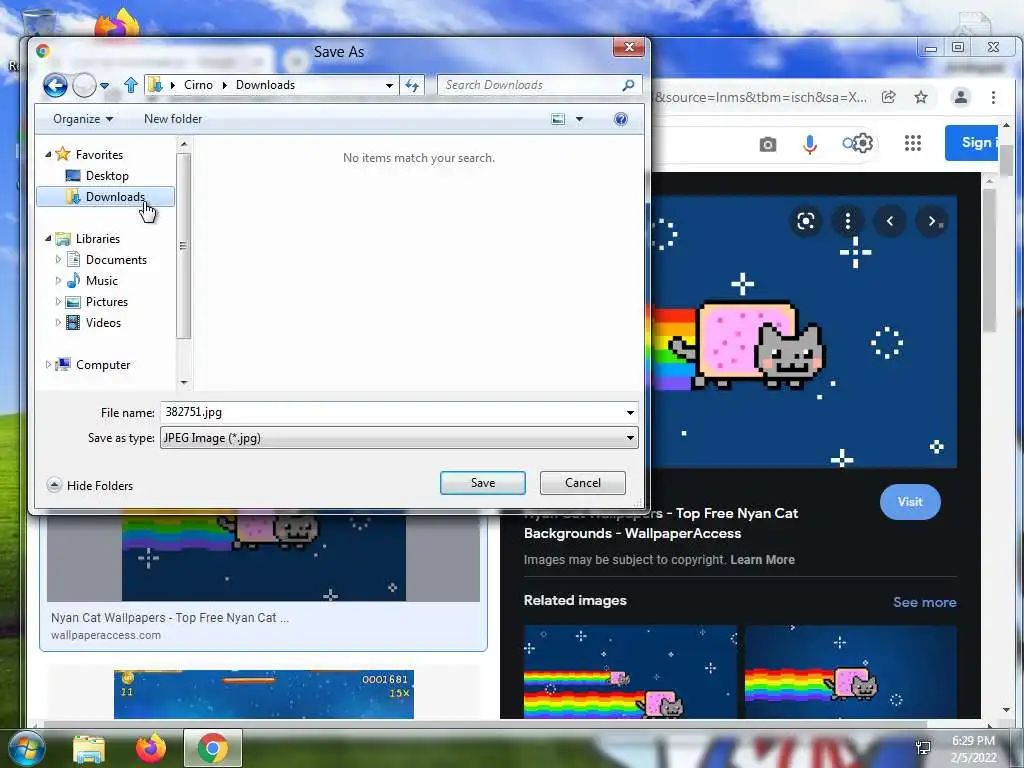Open File Explorer from taskbar
1024x768 pixels.
pyautogui.click(x=89, y=748)
